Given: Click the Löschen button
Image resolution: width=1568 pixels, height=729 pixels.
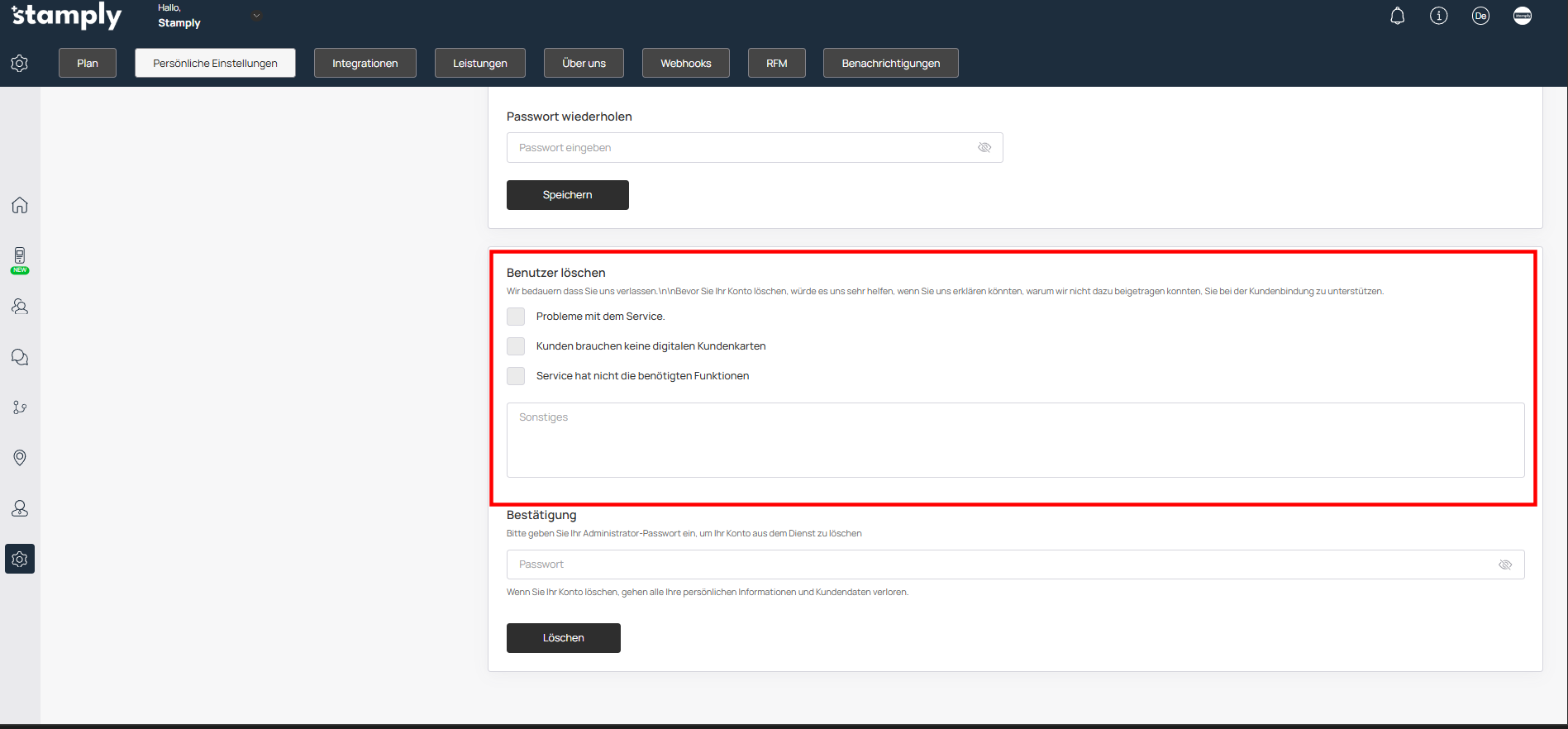Looking at the screenshot, I should click(563, 638).
